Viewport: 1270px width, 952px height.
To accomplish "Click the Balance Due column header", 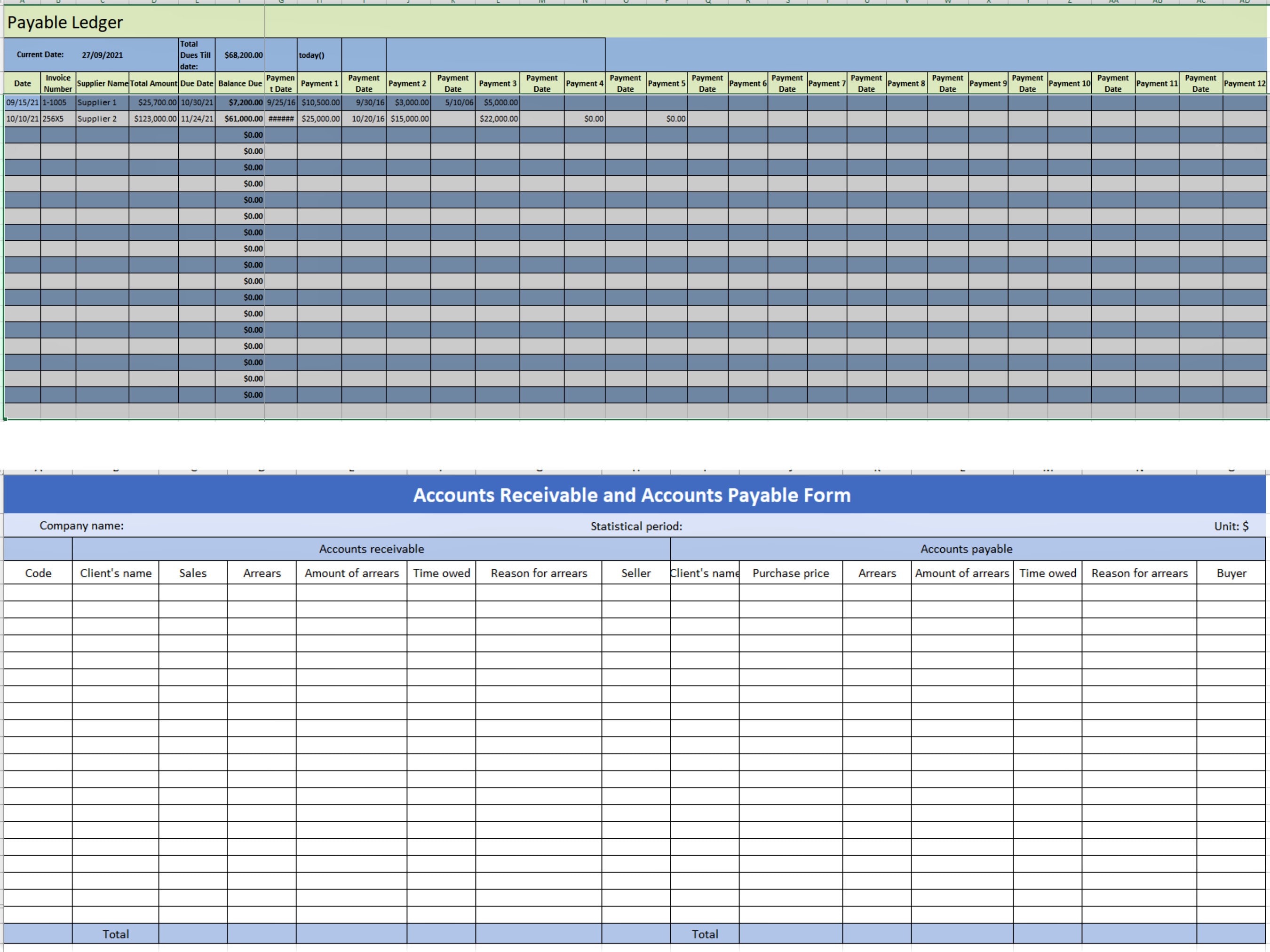I will click(x=239, y=83).
